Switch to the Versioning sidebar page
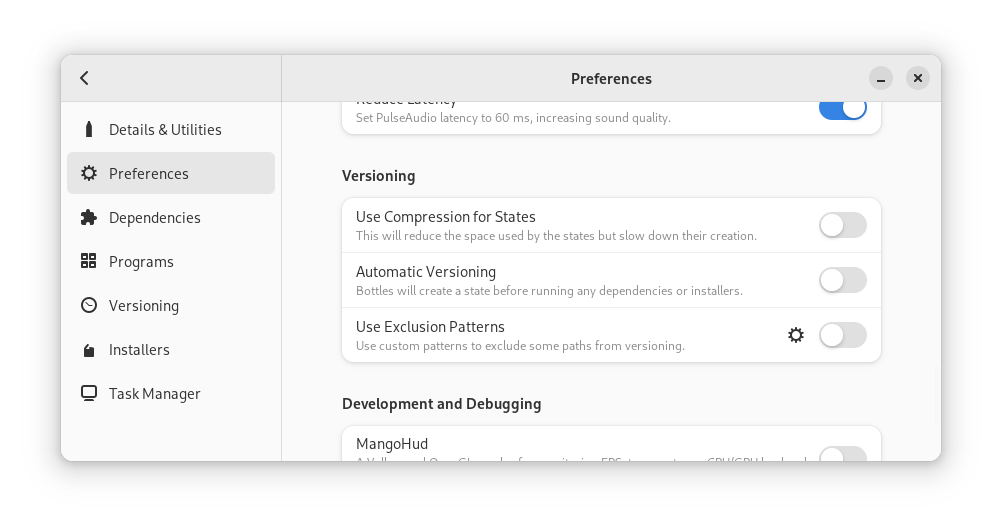Image resolution: width=1002 pixels, height=528 pixels. click(x=143, y=305)
